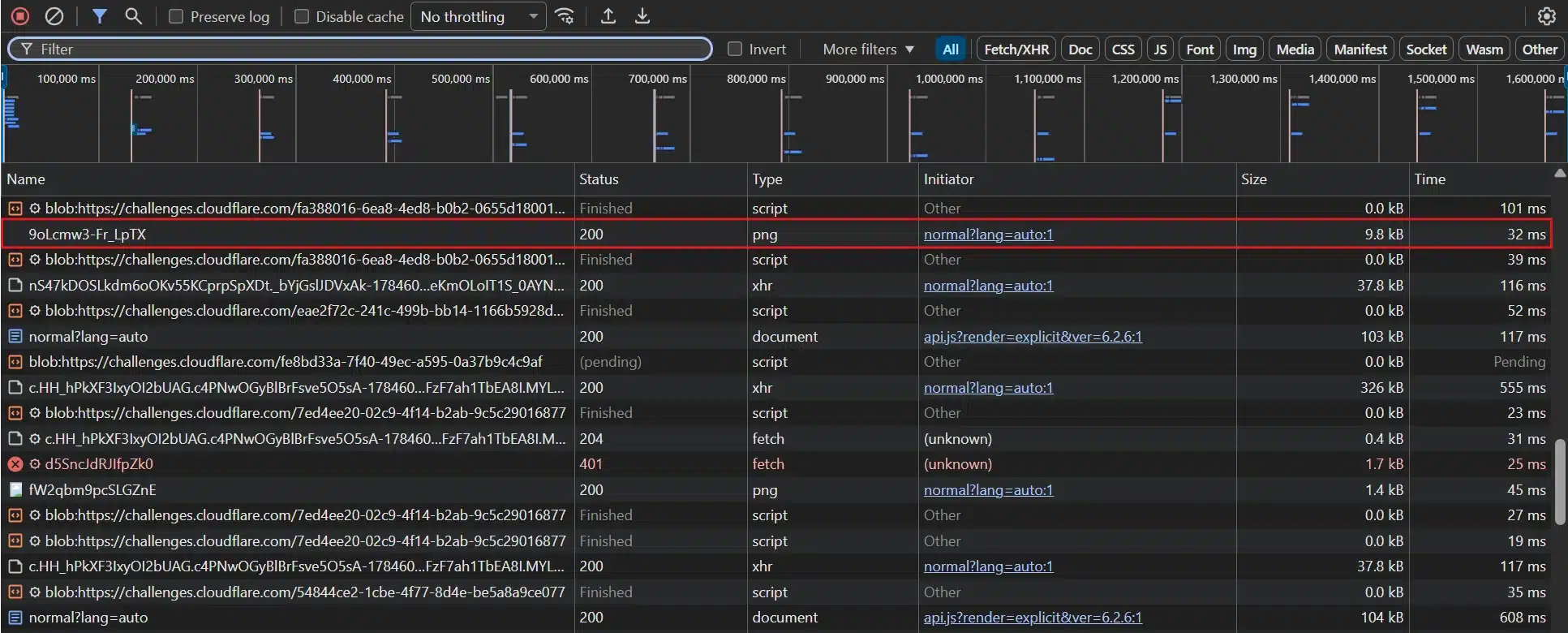Filter by Manifest requests
Screen dimensions: 1568x633
pyautogui.click(x=1360, y=50)
